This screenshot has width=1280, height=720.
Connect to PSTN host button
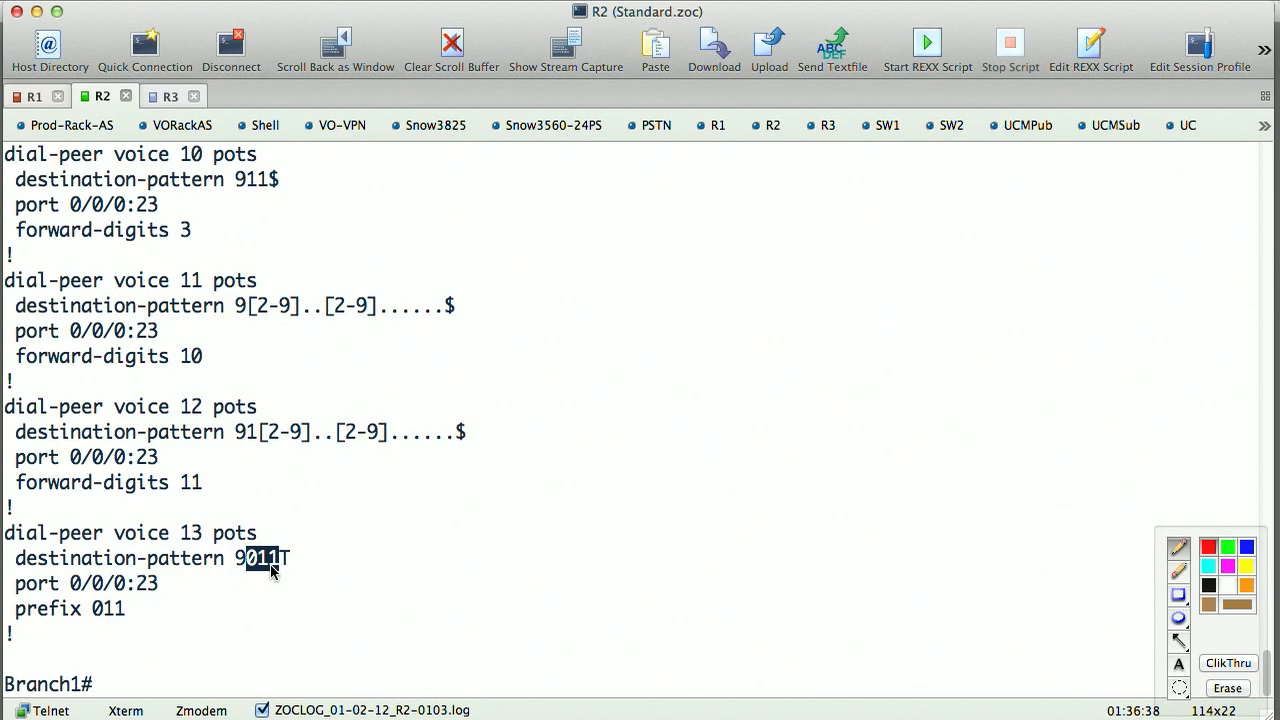point(649,126)
